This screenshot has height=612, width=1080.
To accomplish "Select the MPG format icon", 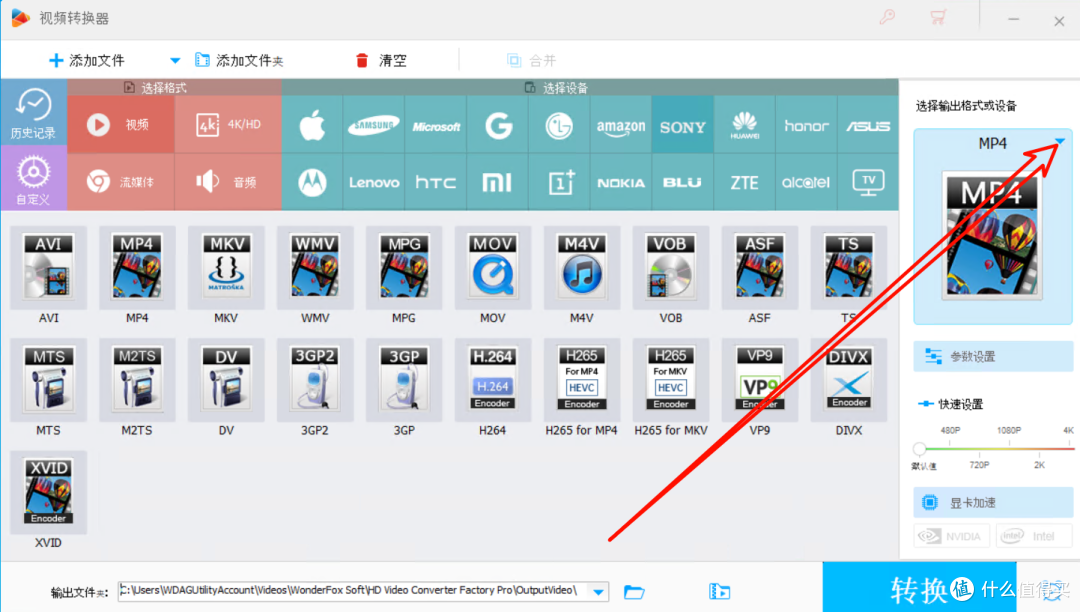I will point(404,268).
